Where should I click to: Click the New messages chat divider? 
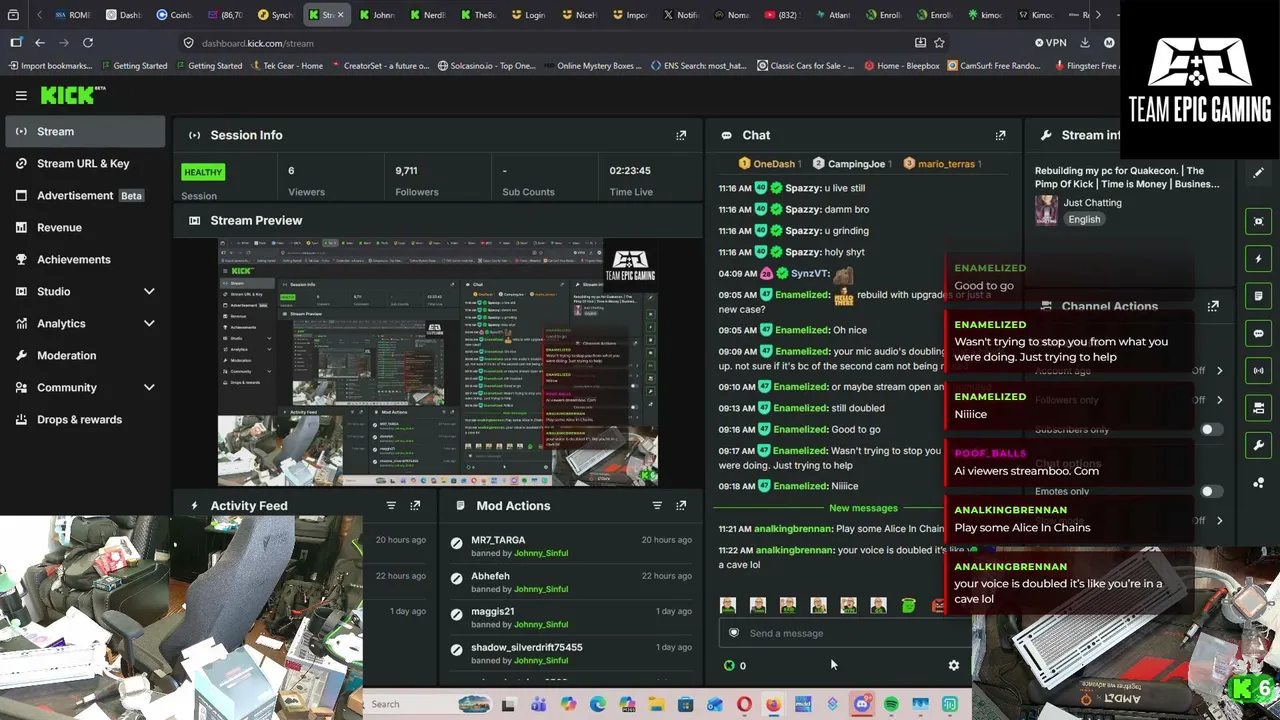tap(863, 508)
